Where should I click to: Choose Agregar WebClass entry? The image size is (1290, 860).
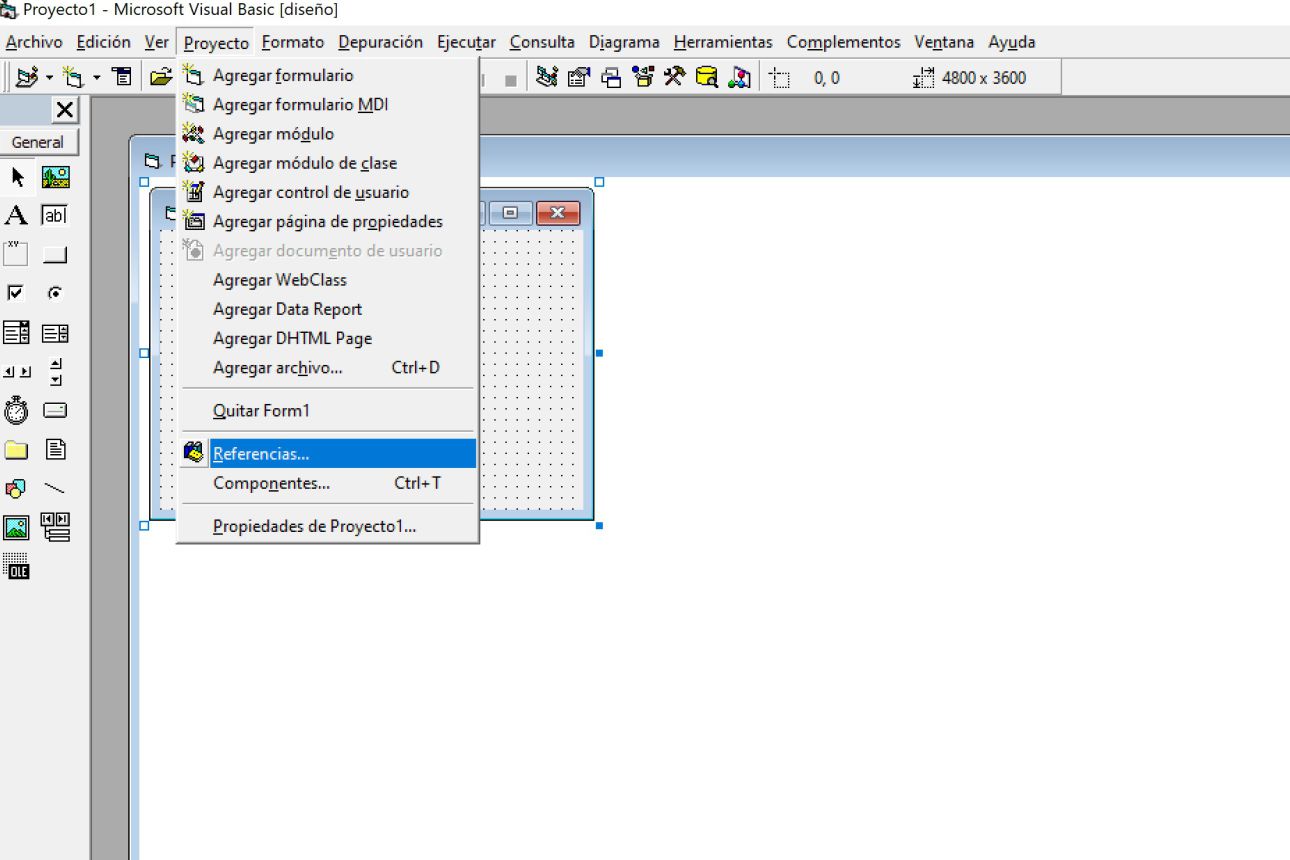[x=327, y=280]
